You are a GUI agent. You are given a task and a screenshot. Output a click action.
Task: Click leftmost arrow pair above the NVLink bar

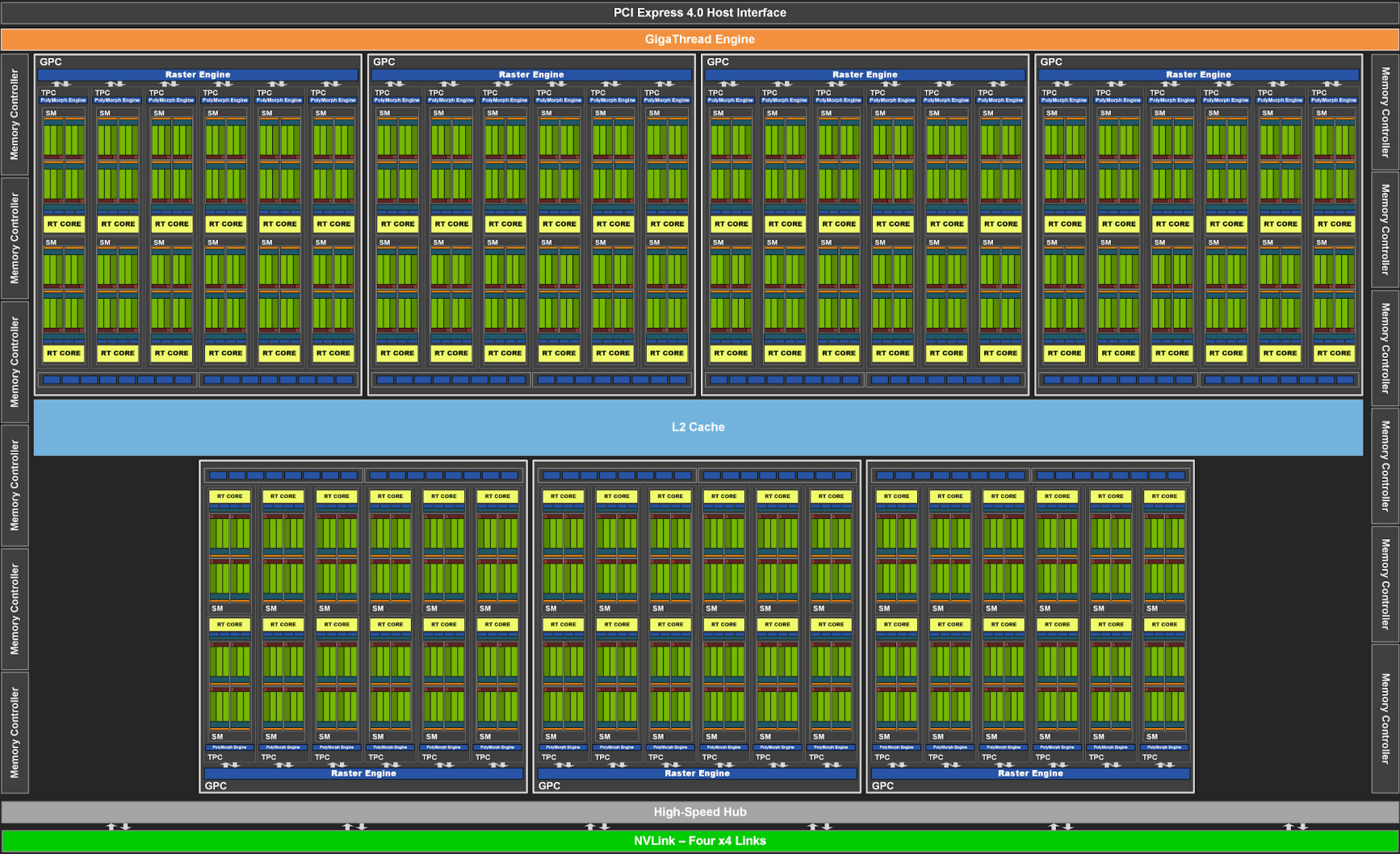(x=118, y=827)
